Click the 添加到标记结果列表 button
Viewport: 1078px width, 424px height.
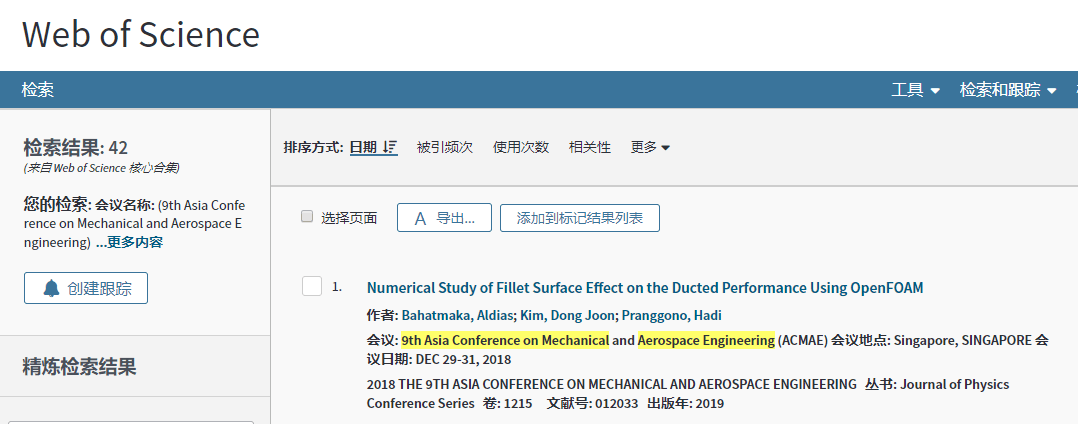pos(580,218)
